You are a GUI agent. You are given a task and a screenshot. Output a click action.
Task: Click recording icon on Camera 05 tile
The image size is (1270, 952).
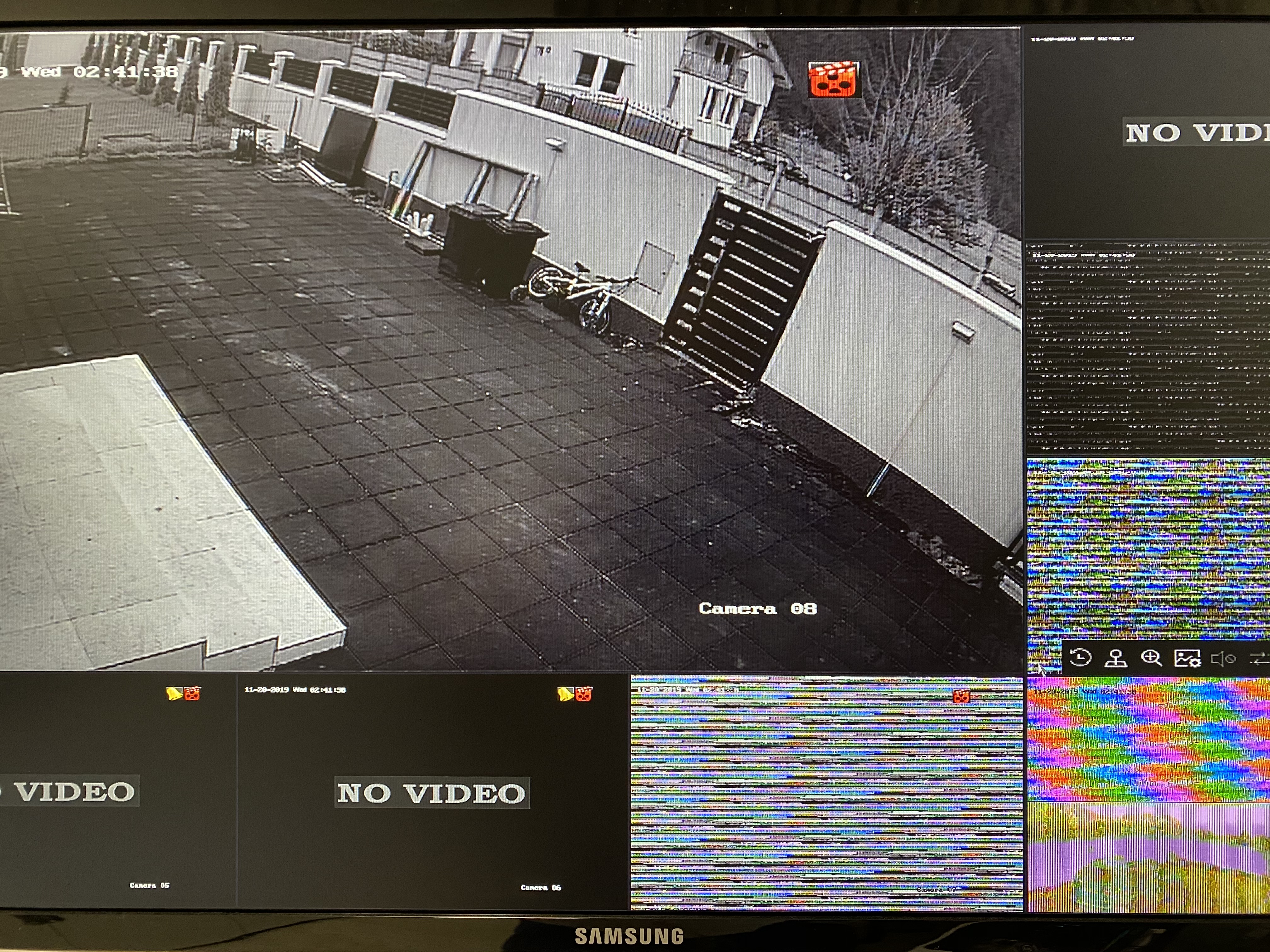point(192,694)
